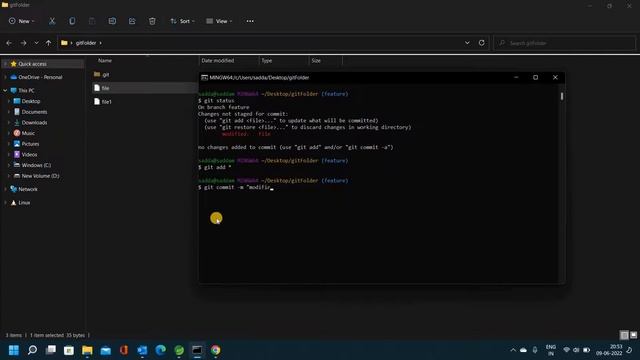Screen dimensions: 640x360
Task: Expand the Network tree node
Action: tap(5, 189)
